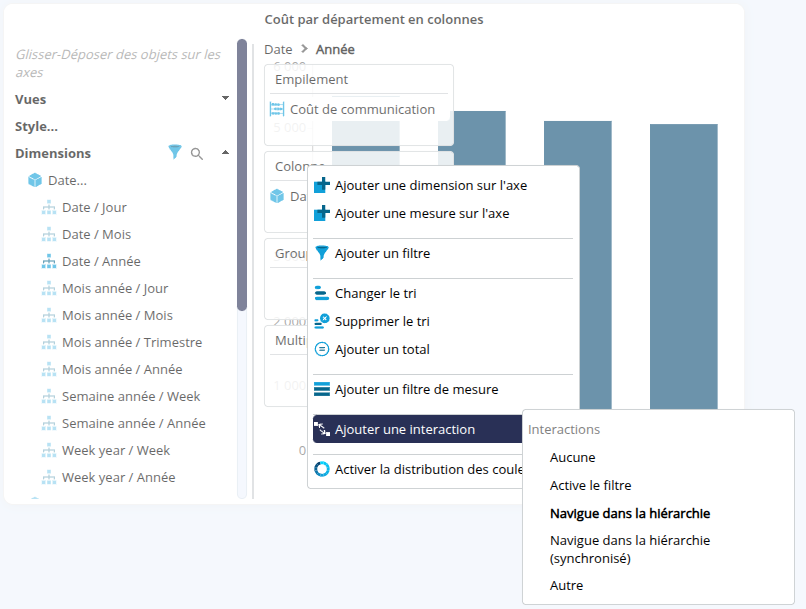The width and height of the screenshot is (806, 609).
Task: Click the measure icon beside Coût de communication
Action: coord(277,109)
